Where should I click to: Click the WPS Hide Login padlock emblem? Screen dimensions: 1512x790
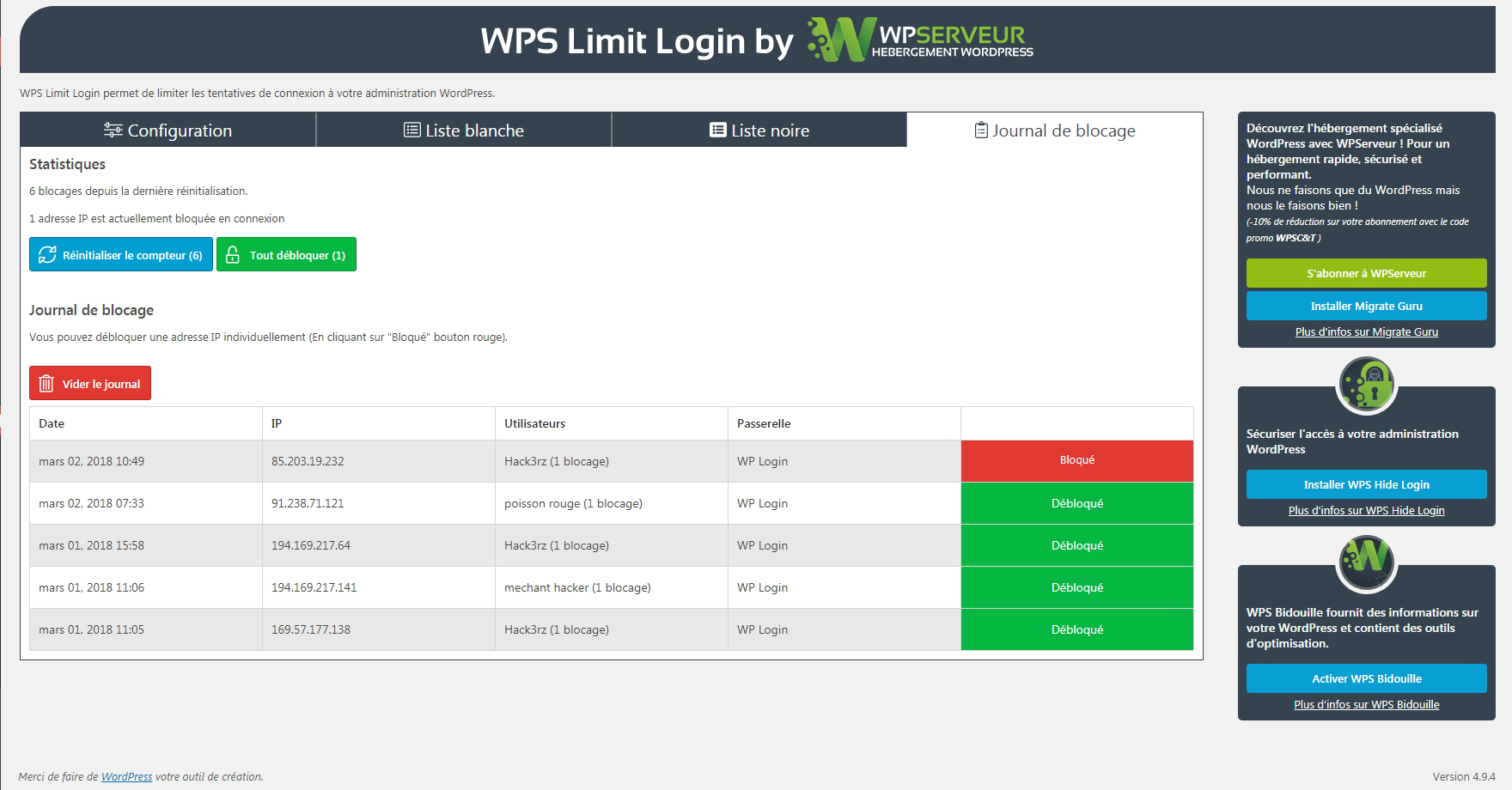[x=1366, y=384]
